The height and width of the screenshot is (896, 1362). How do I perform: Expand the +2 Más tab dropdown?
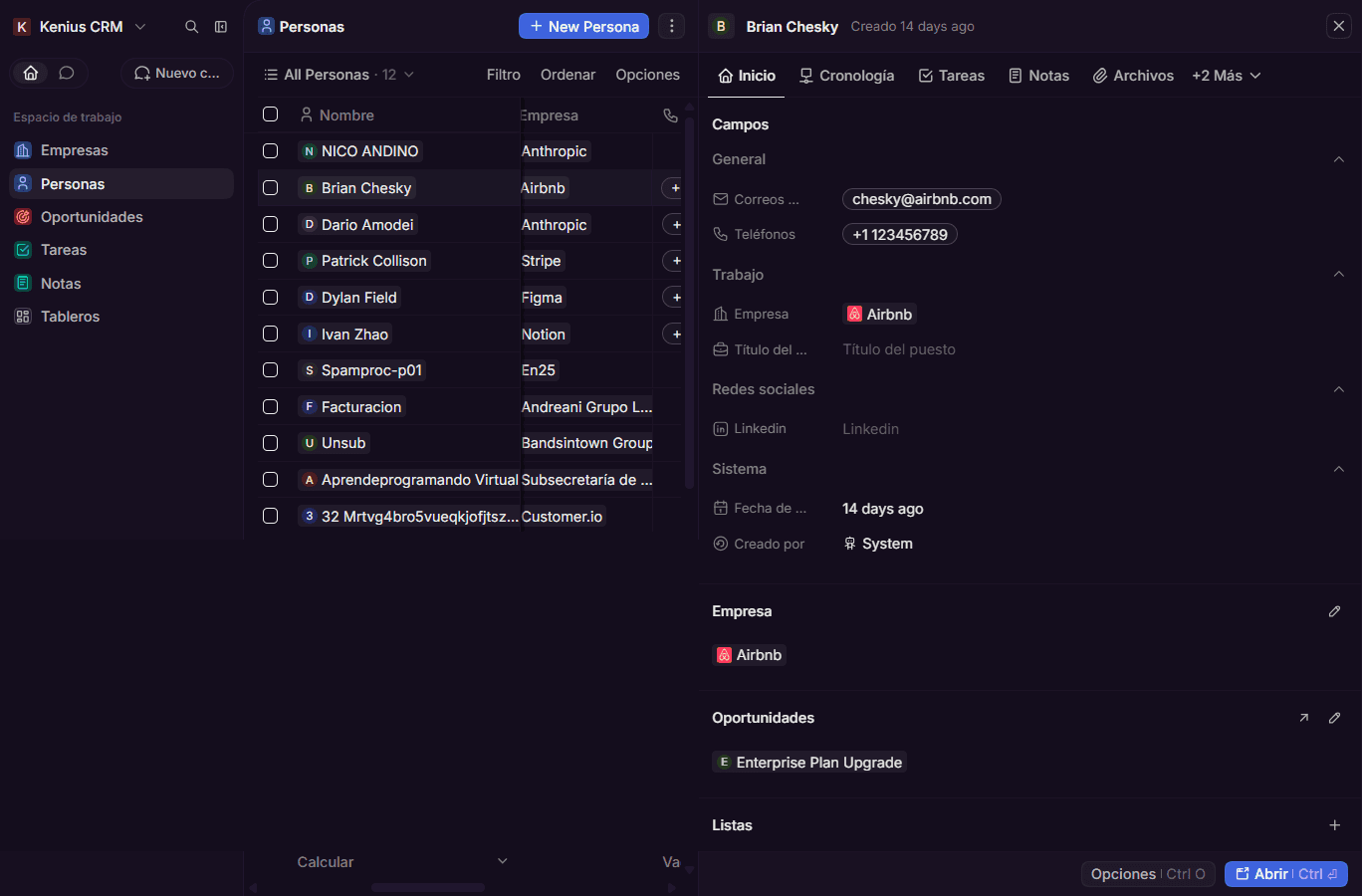[1227, 76]
